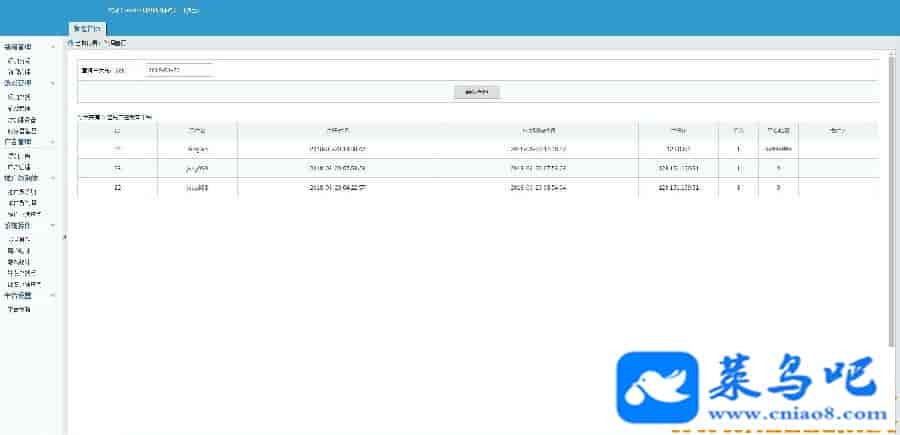Toggle the third sidebar group's arrow

point(53,141)
